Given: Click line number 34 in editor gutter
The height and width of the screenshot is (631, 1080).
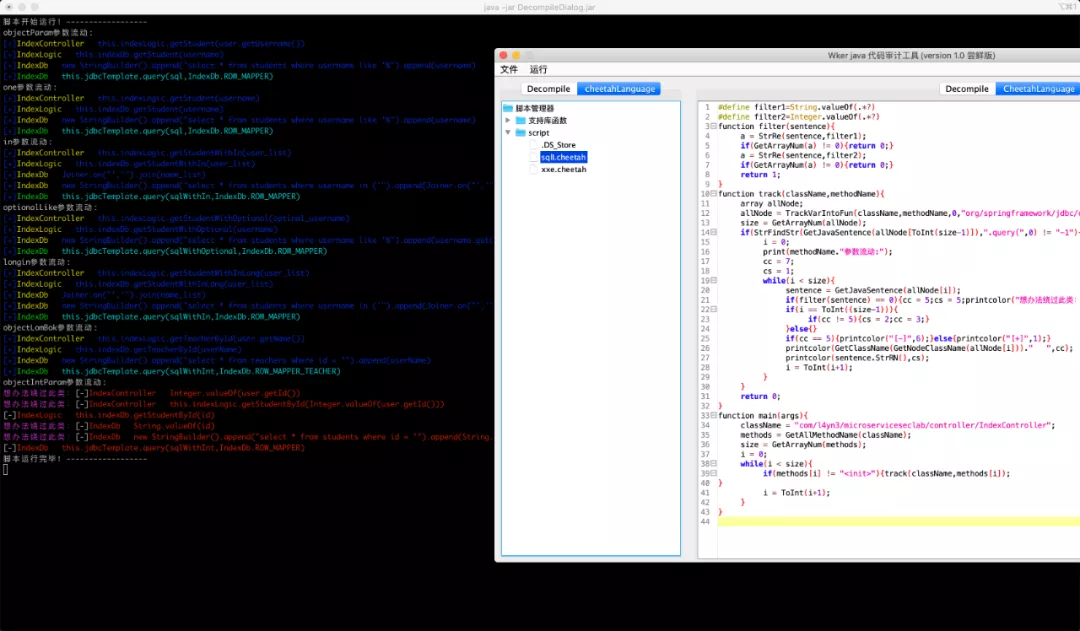Looking at the screenshot, I should [x=705, y=425].
